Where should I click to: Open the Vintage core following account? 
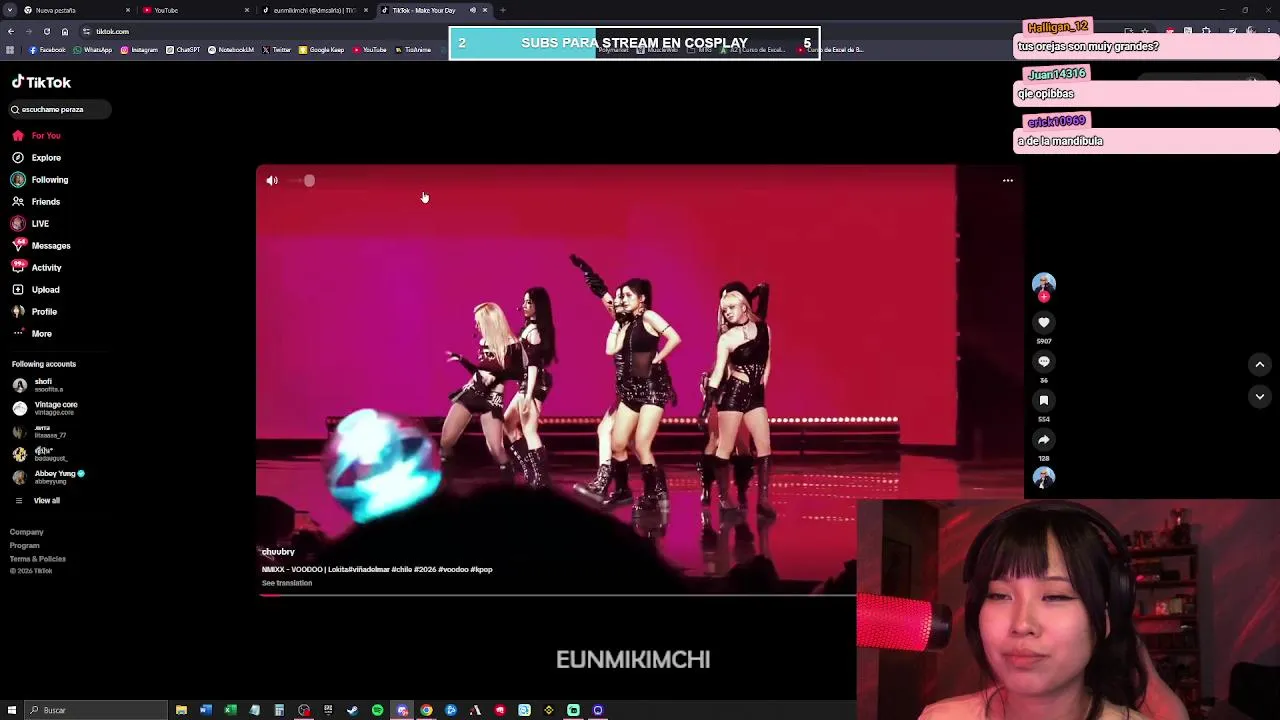pyautogui.click(x=45, y=408)
